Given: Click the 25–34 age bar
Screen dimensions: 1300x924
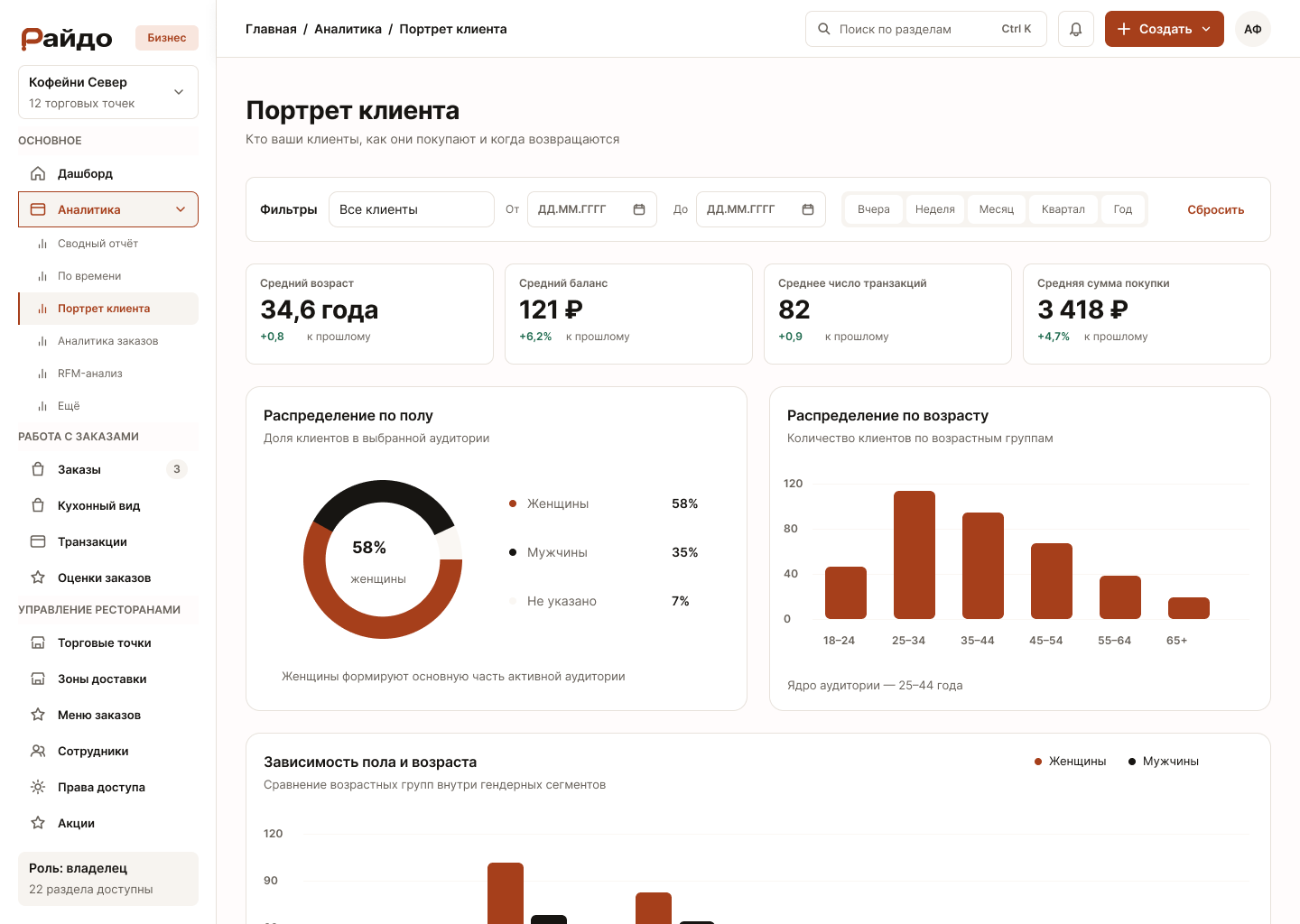Looking at the screenshot, I should pos(915,555).
